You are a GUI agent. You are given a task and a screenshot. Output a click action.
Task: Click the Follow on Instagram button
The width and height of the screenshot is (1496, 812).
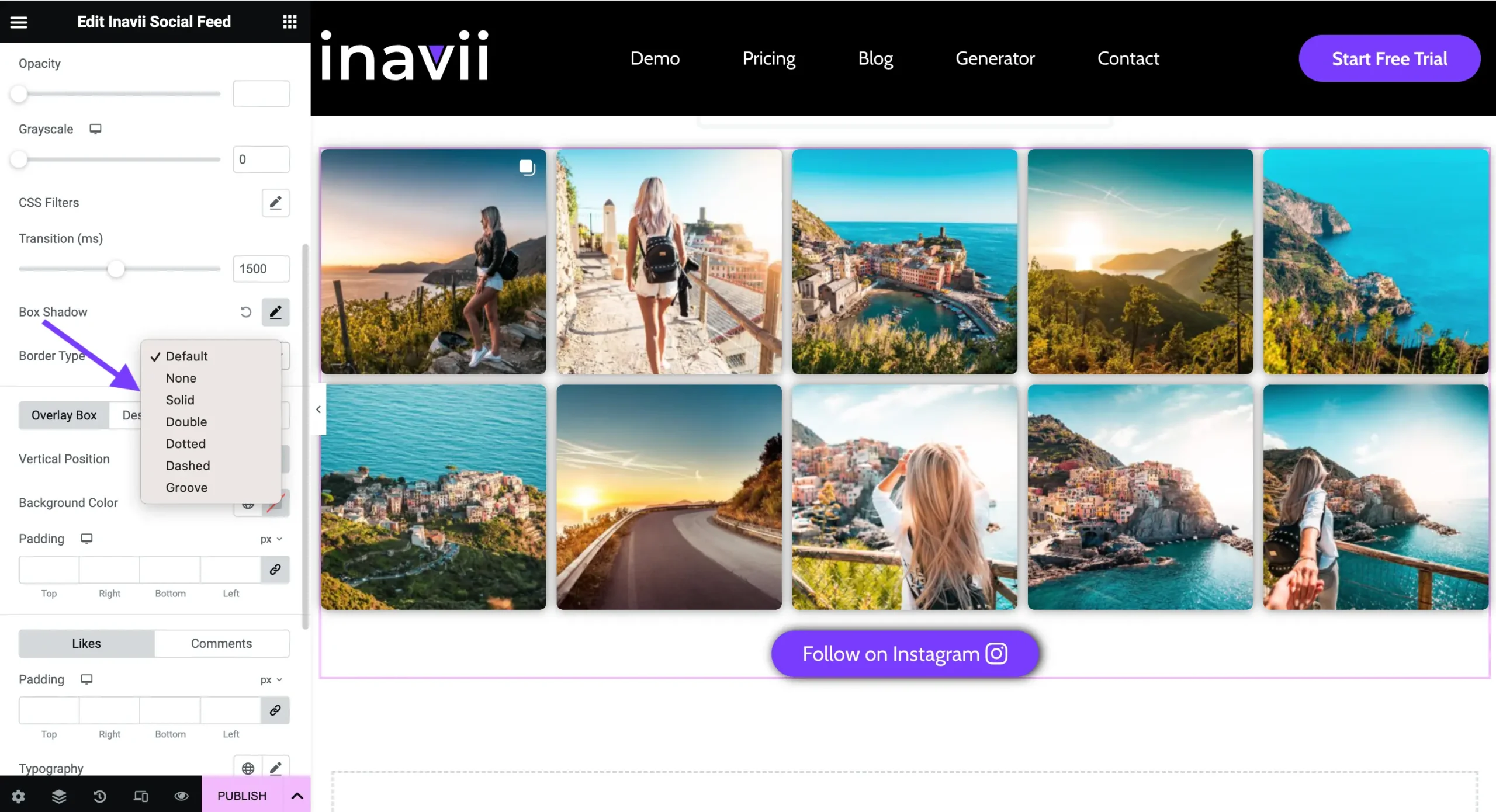tap(904, 654)
